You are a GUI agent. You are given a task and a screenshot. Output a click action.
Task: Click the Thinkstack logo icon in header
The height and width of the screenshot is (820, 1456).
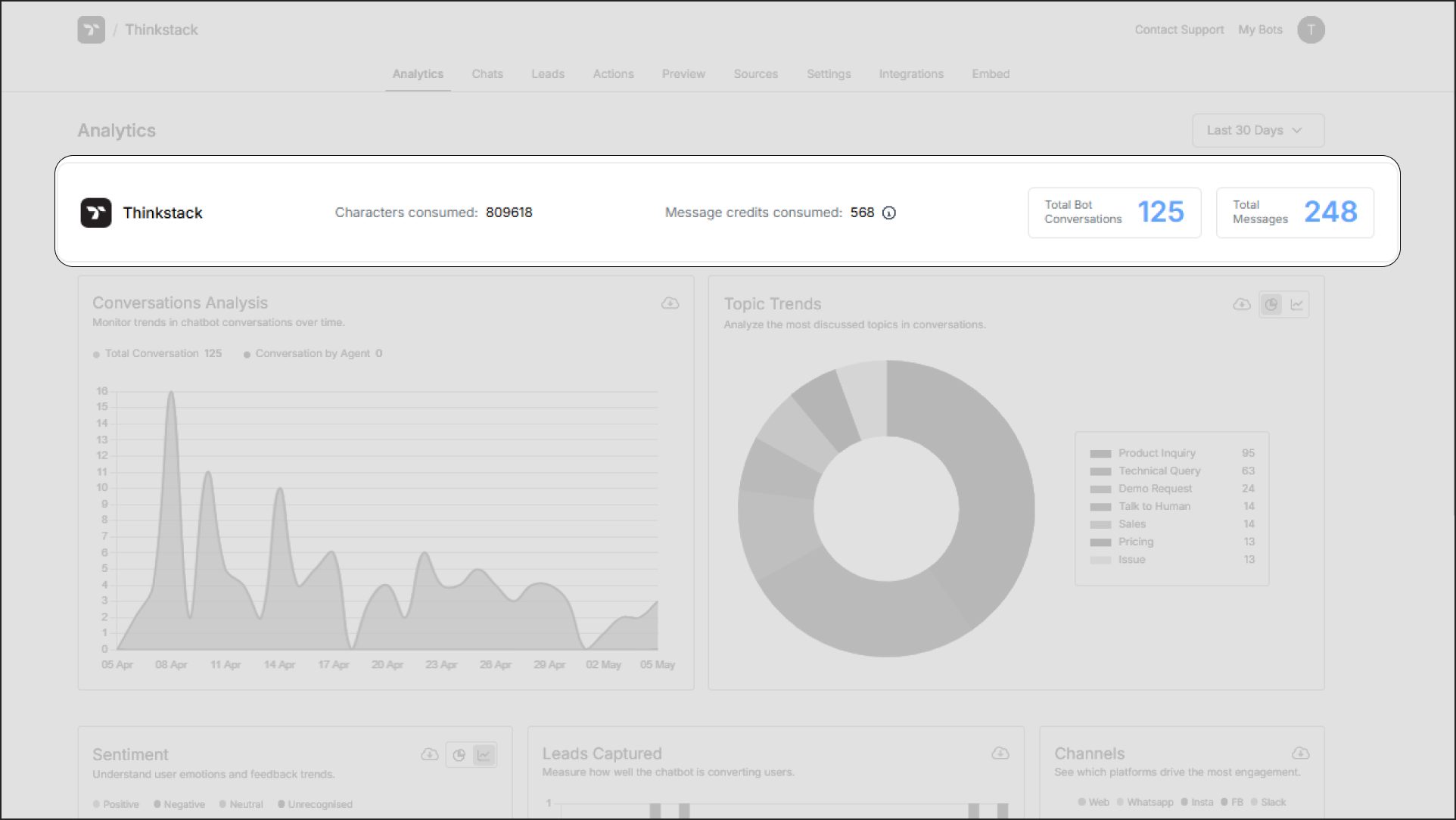[x=91, y=30]
